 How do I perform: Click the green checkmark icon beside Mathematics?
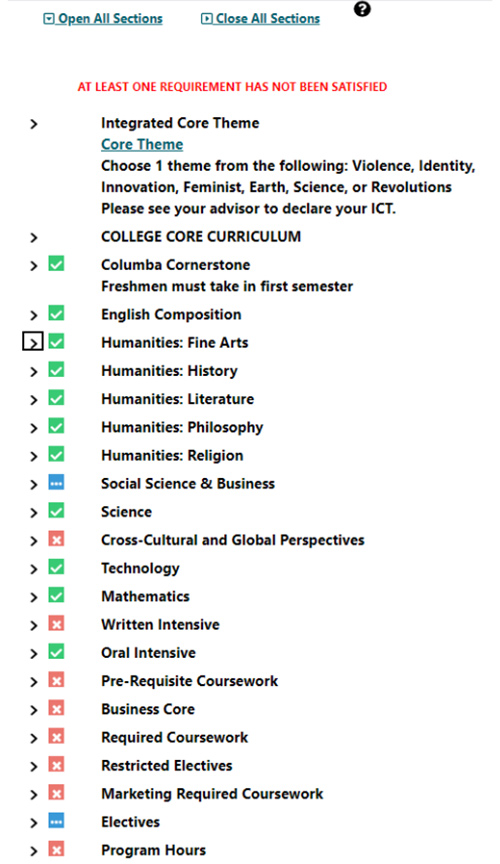pos(56,595)
